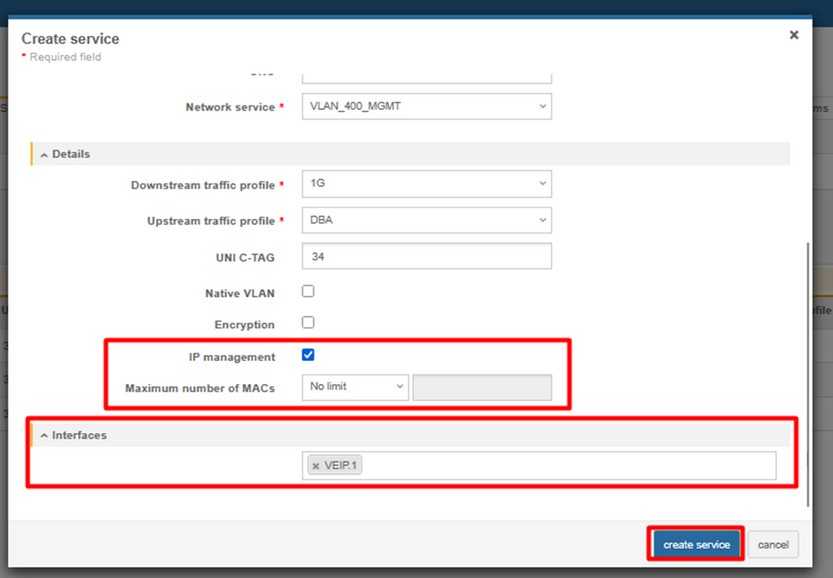Click the cancel button
833x578 pixels.
pos(773,545)
